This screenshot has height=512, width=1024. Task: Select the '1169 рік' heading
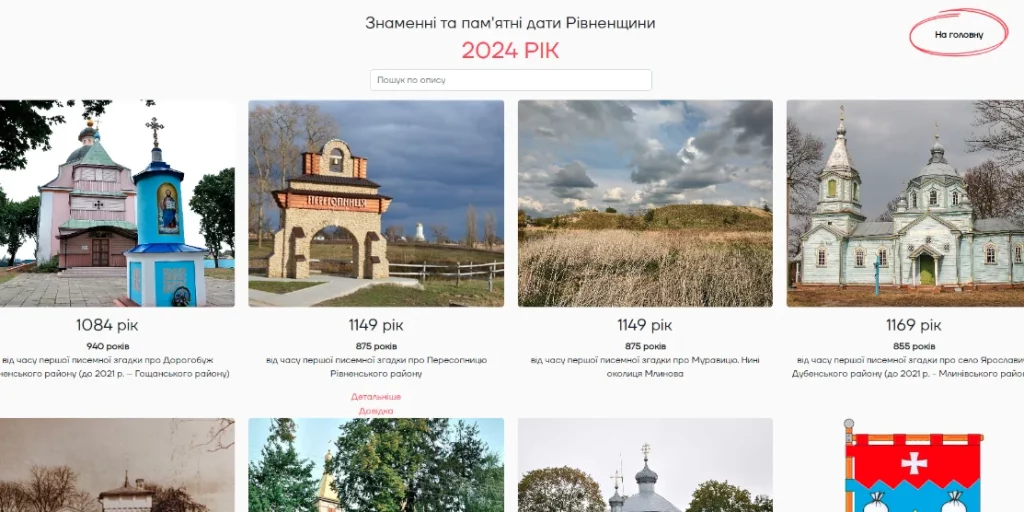pos(914,325)
